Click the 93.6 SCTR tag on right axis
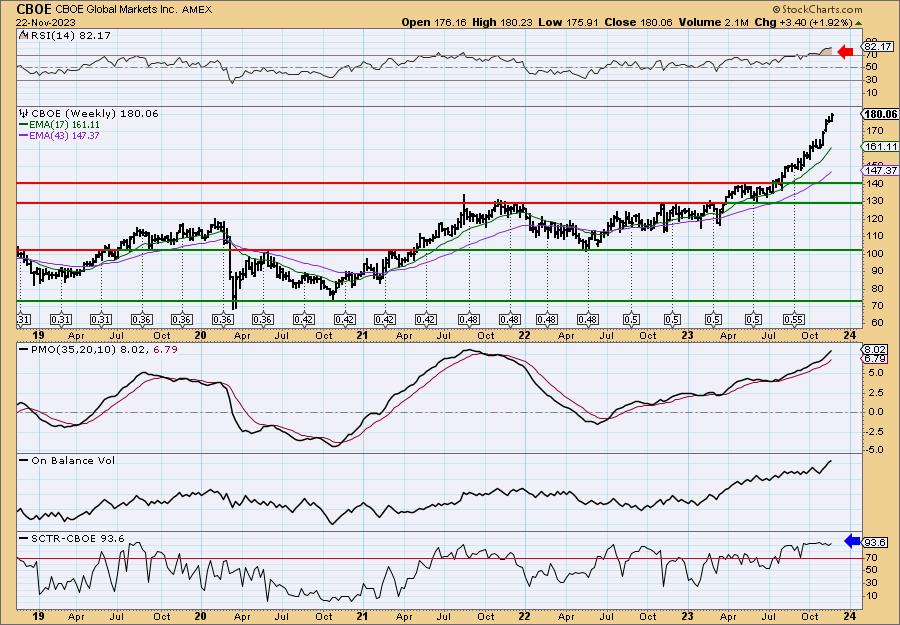 [875, 542]
